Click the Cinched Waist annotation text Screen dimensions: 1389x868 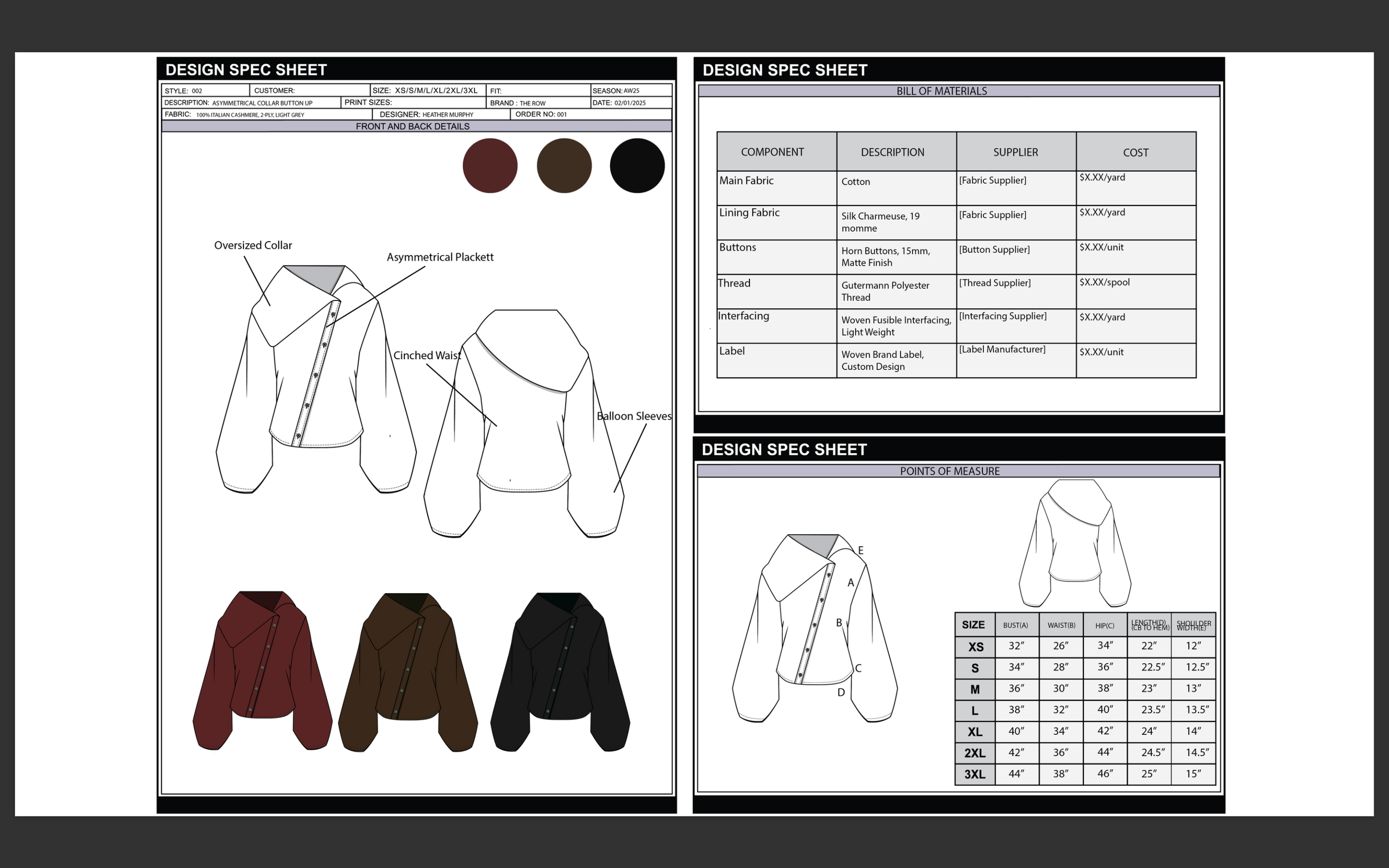tap(427, 356)
